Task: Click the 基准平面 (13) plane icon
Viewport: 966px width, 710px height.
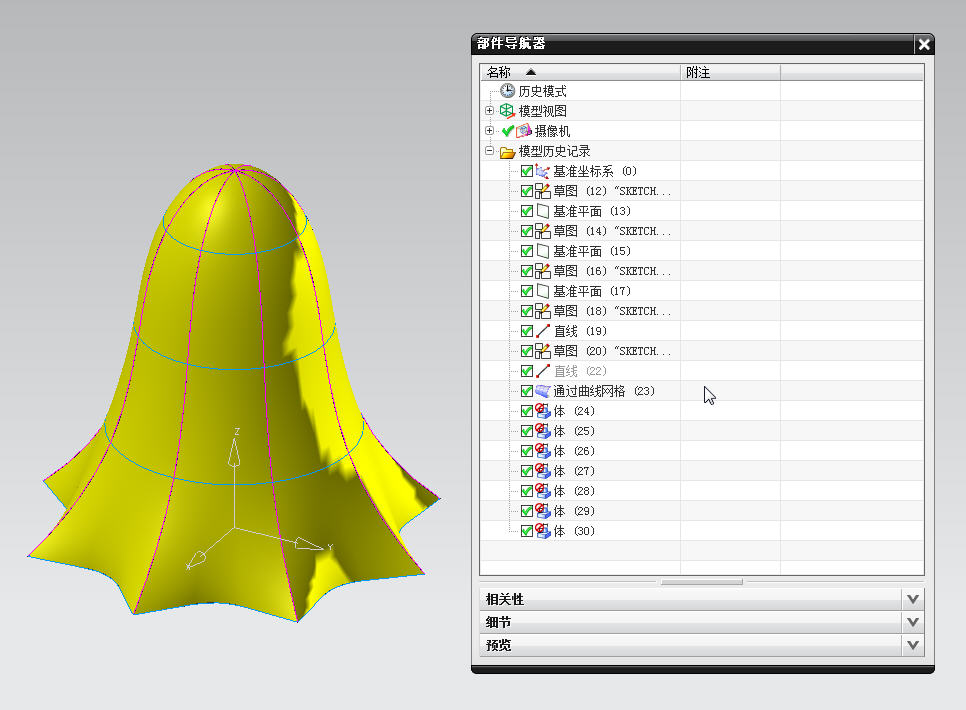Action: point(542,211)
